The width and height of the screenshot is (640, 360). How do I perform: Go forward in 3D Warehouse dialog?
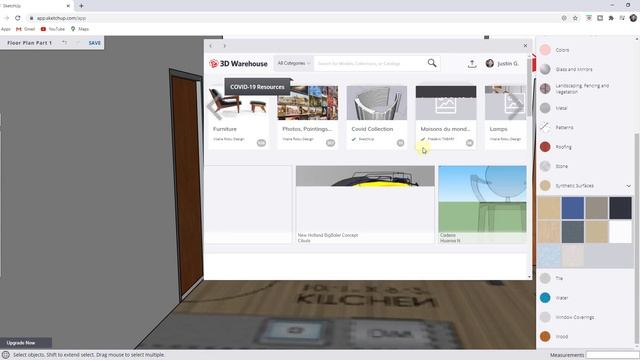pyautogui.click(x=224, y=46)
